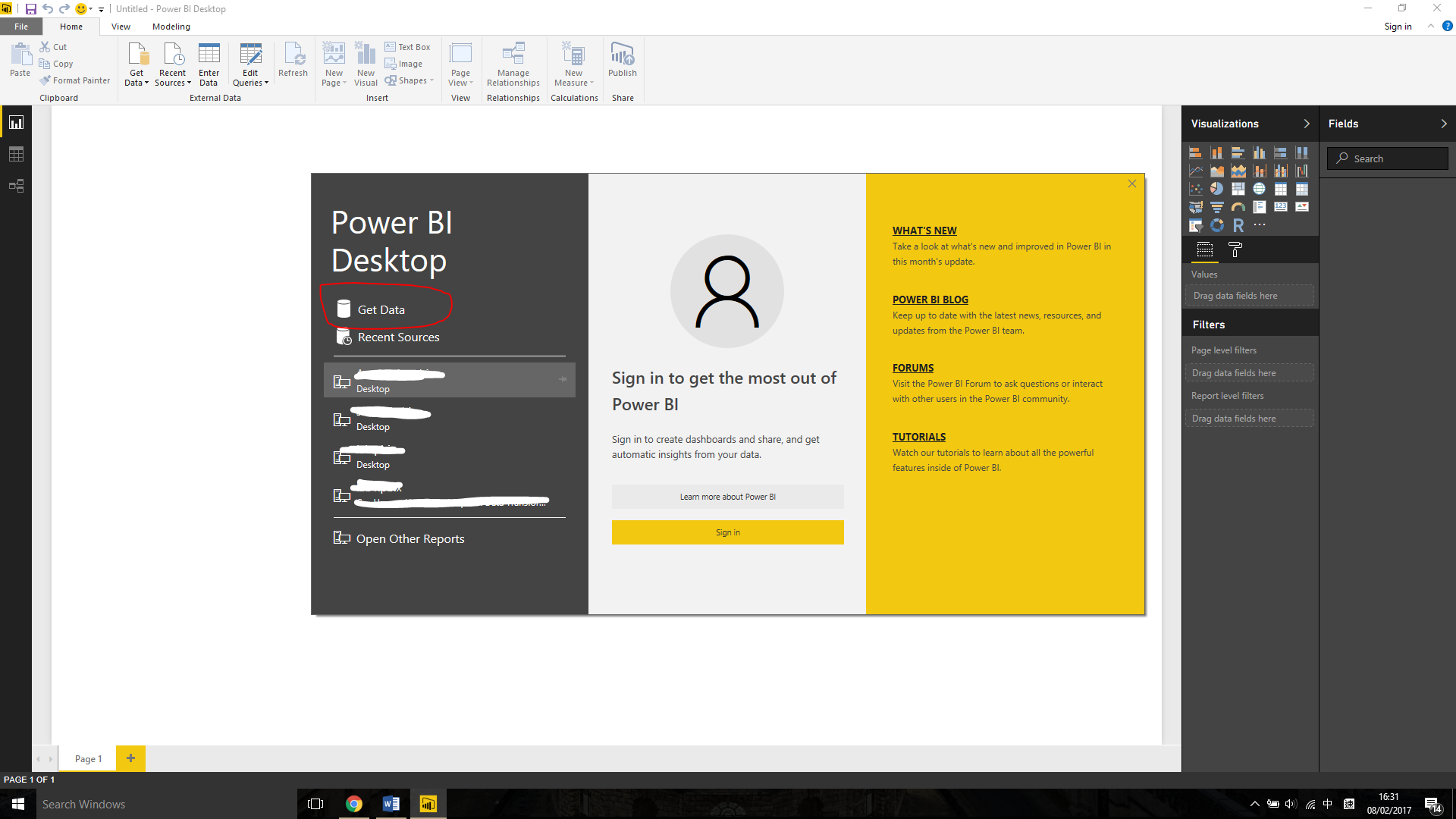
Task: Collapse the Fields pane chevron
Action: coord(1443,124)
